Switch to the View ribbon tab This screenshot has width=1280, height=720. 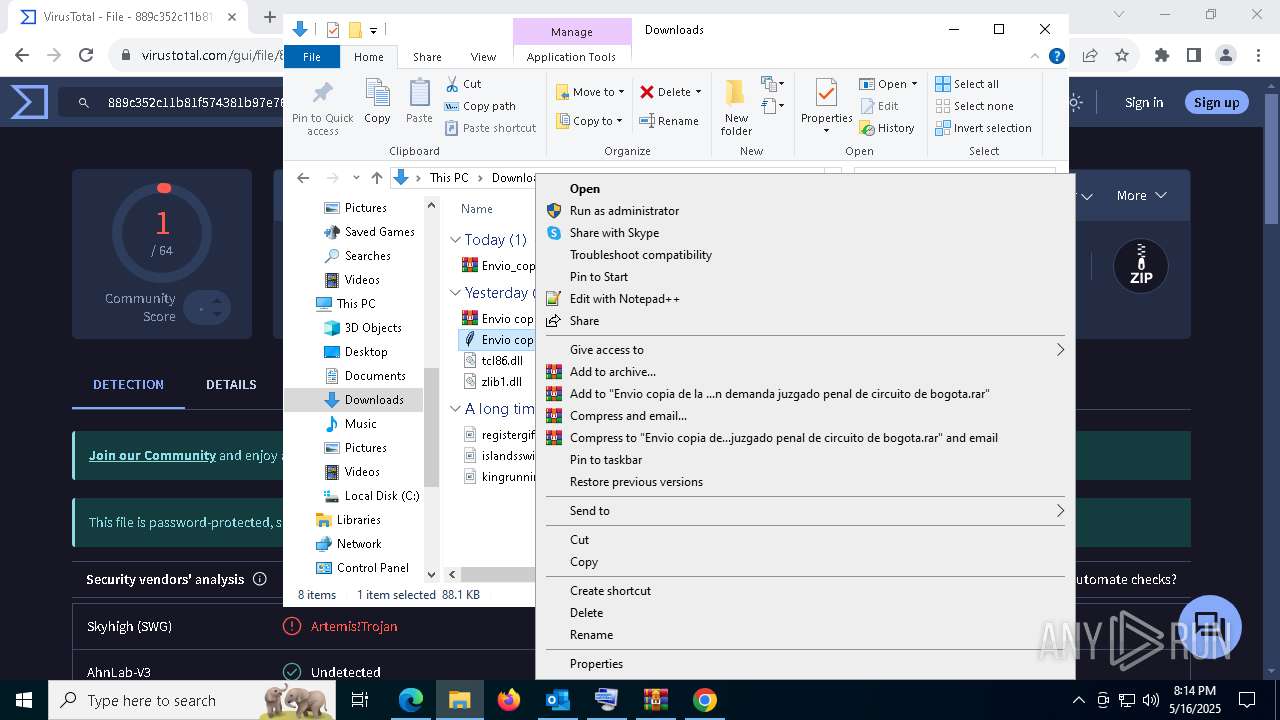click(483, 57)
